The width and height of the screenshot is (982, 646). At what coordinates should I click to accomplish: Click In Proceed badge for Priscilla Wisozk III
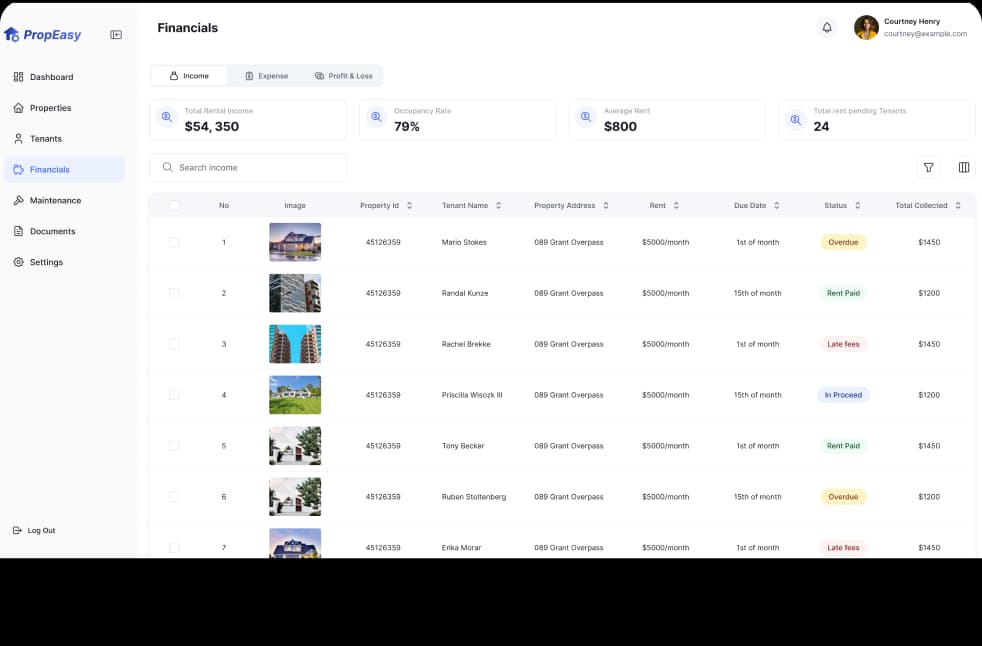coord(843,395)
